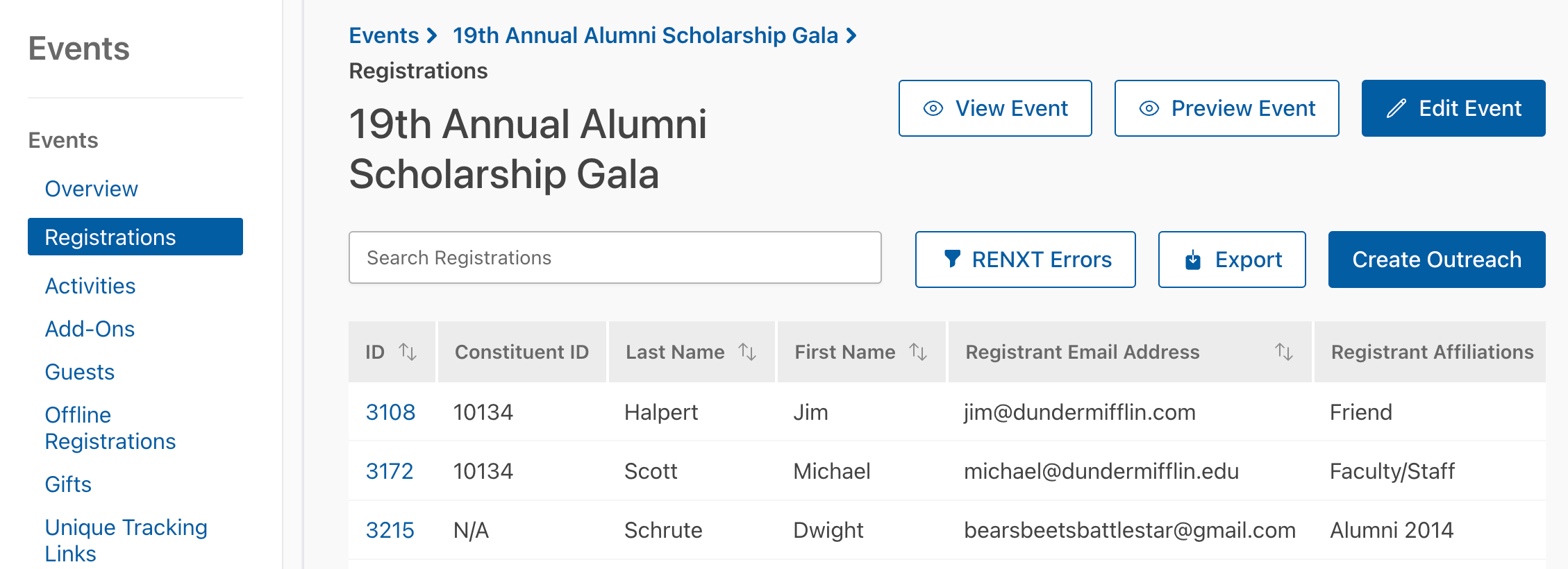The height and width of the screenshot is (569, 1568).
Task: Click the funnel filter icon for RENXT Errors
Action: pos(953,259)
